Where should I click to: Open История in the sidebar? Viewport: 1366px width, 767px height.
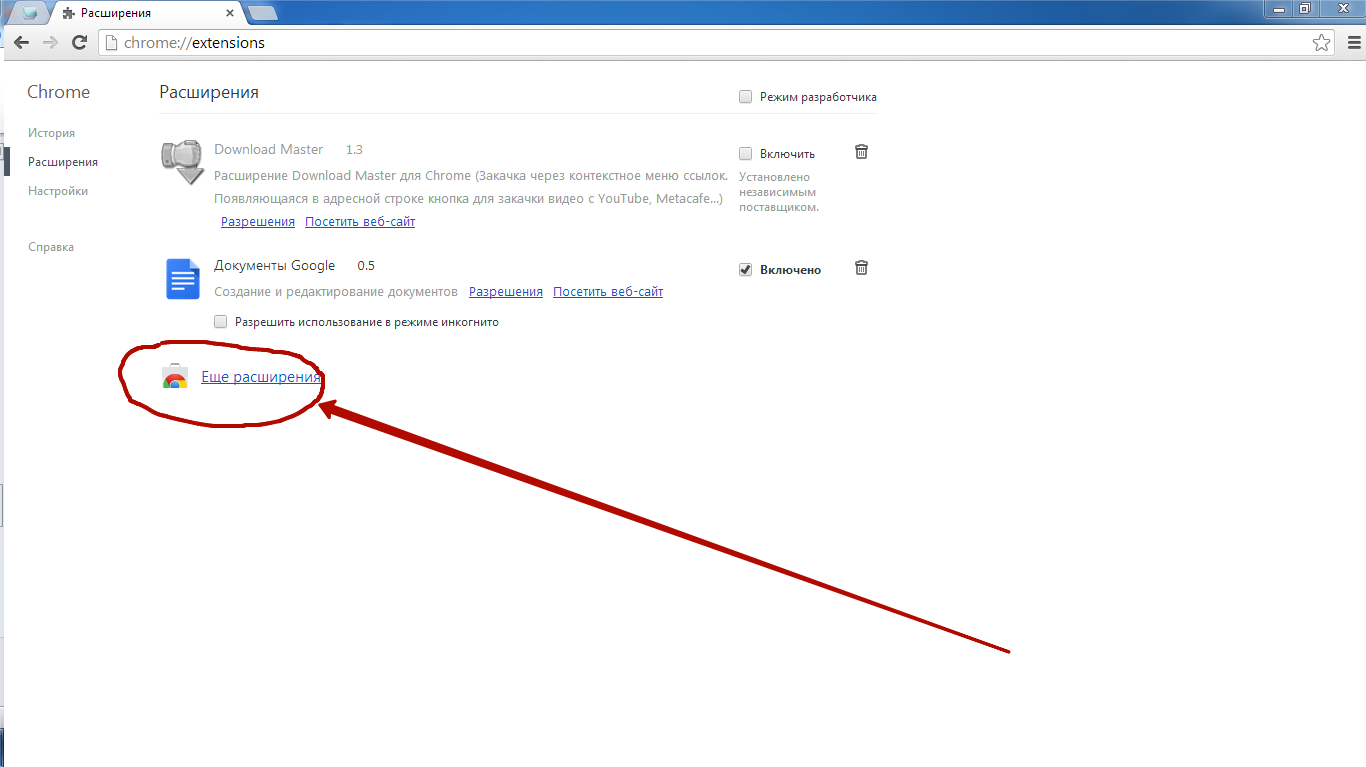[x=51, y=133]
